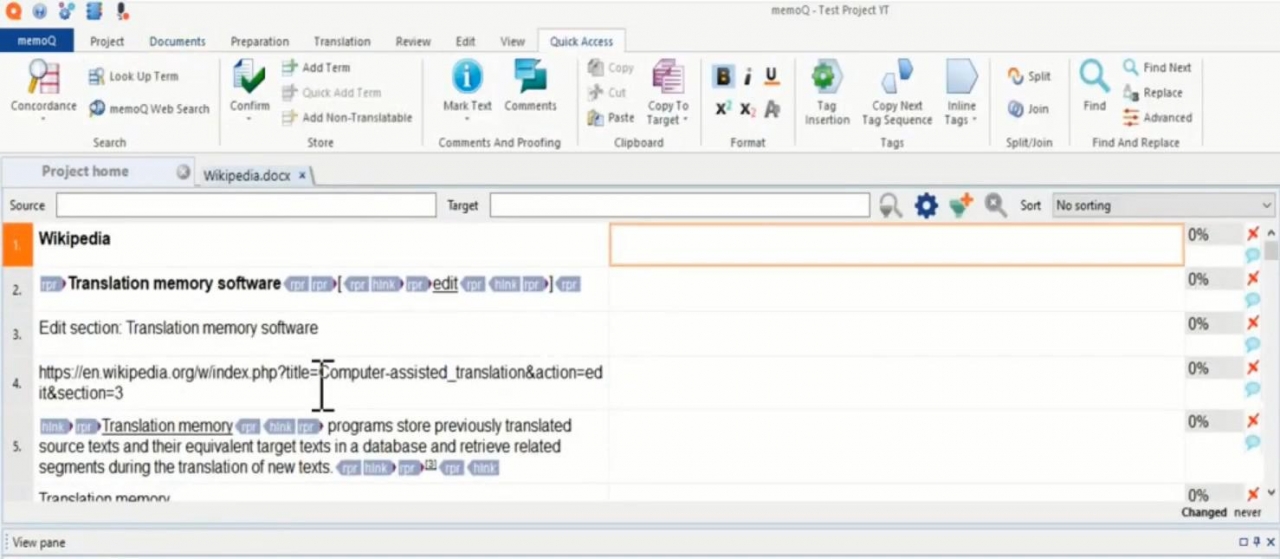Image resolution: width=1280 pixels, height=559 pixels.
Task: Click the Source filter input field
Action: pyautogui.click(x=246, y=206)
